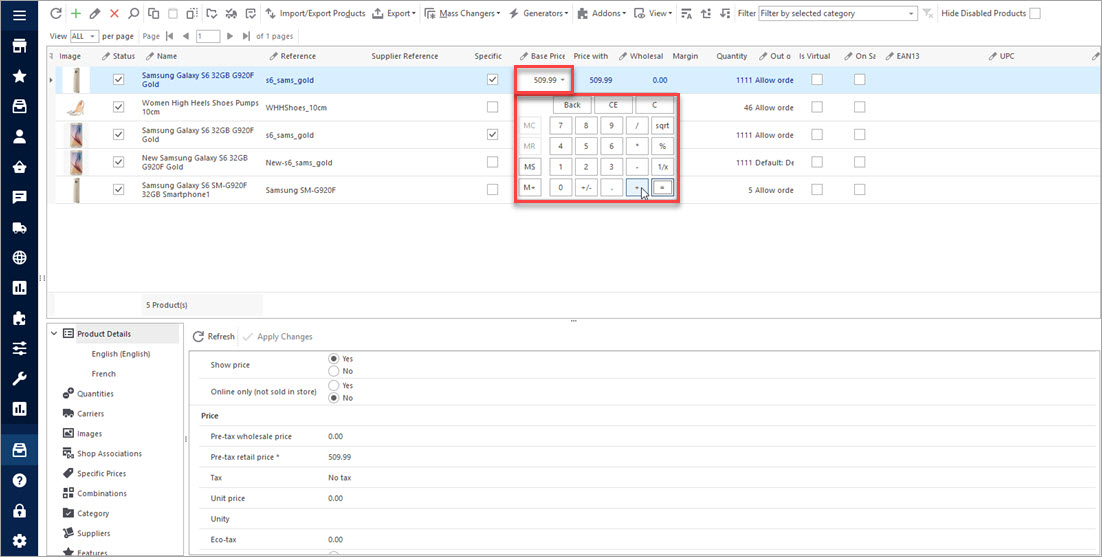Image resolution: width=1102 pixels, height=557 pixels.
Task: Click the Copy products icon
Action: [153, 13]
